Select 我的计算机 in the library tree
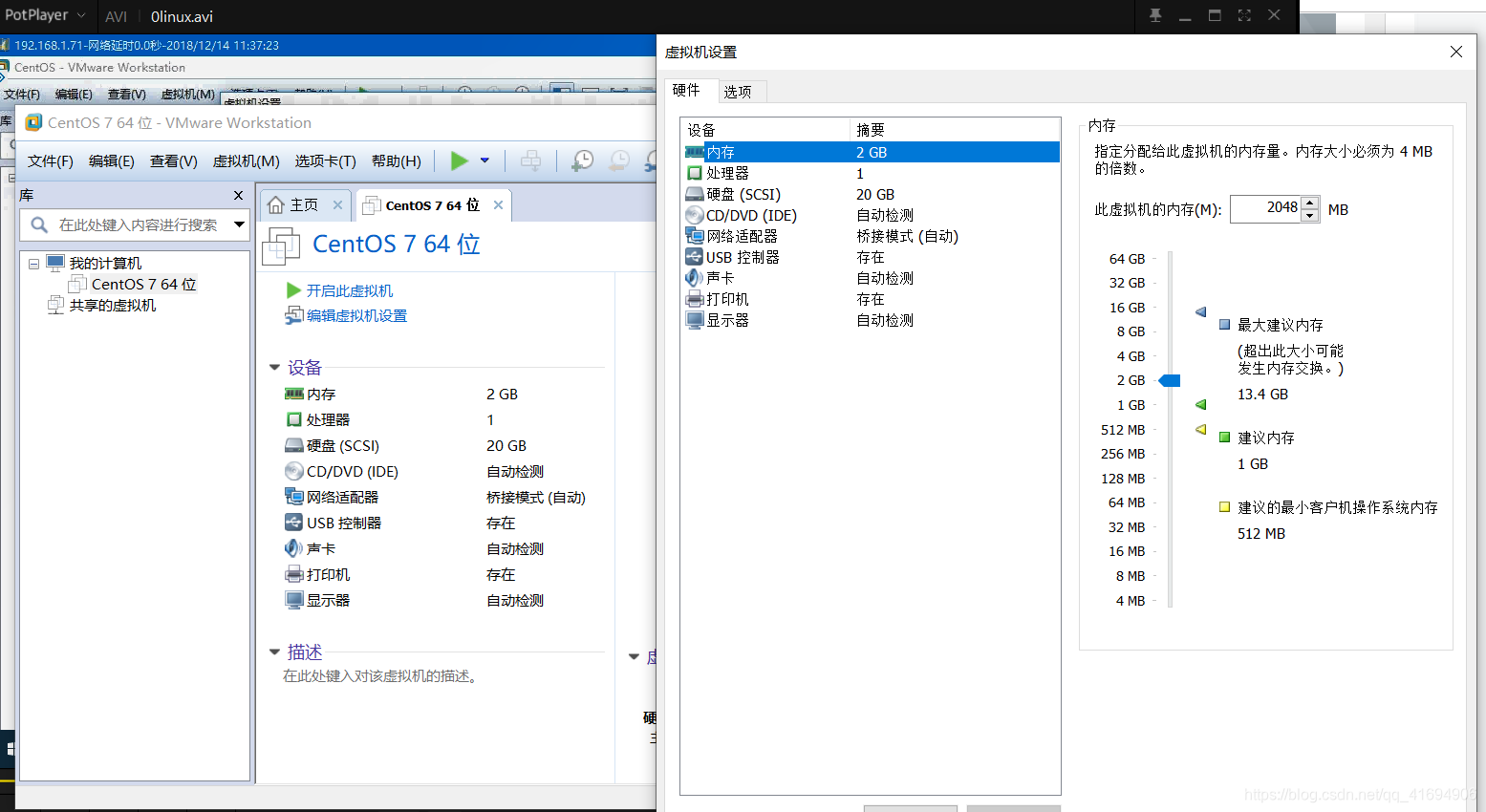This screenshot has height=812, width=1486. (x=105, y=264)
